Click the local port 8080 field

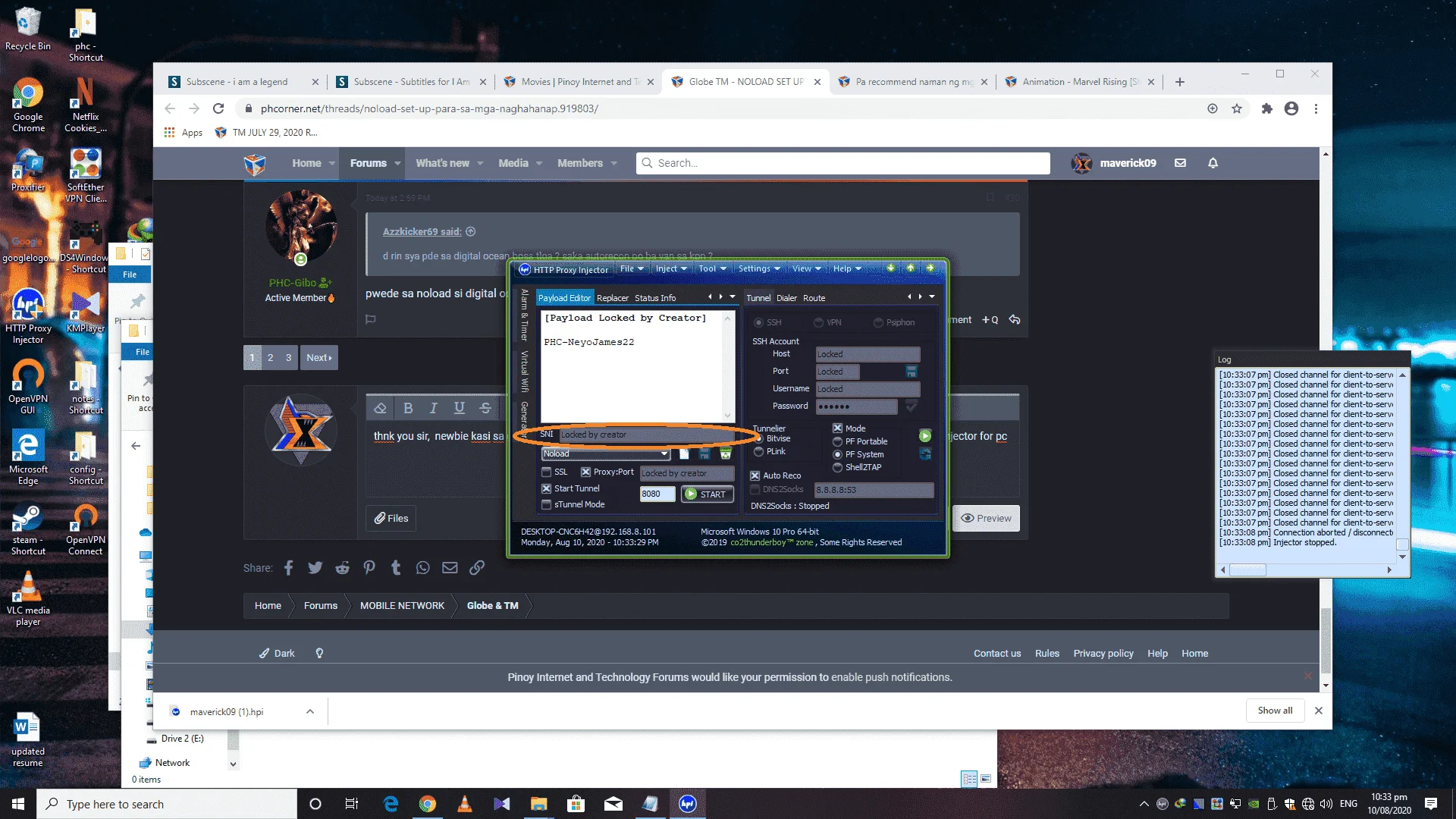pos(657,494)
